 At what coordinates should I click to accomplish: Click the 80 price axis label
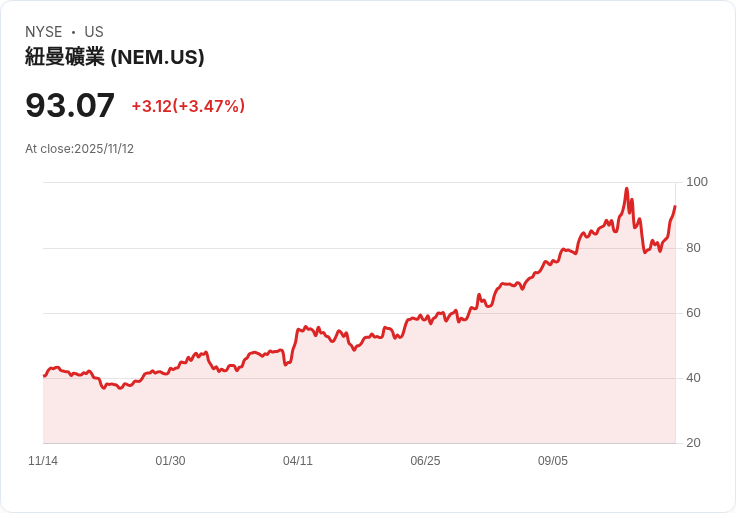click(x=693, y=248)
